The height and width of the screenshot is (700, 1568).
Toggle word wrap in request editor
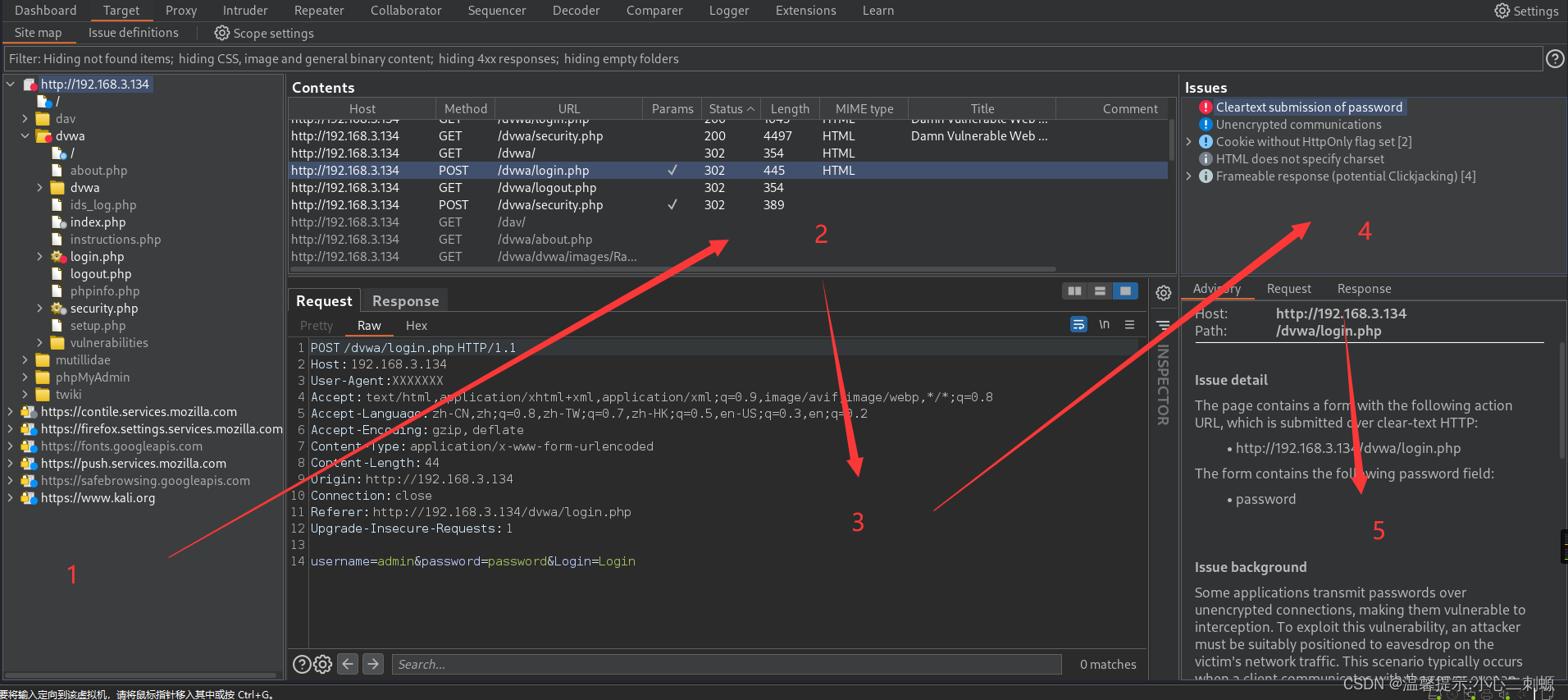(x=1078, y=325)
